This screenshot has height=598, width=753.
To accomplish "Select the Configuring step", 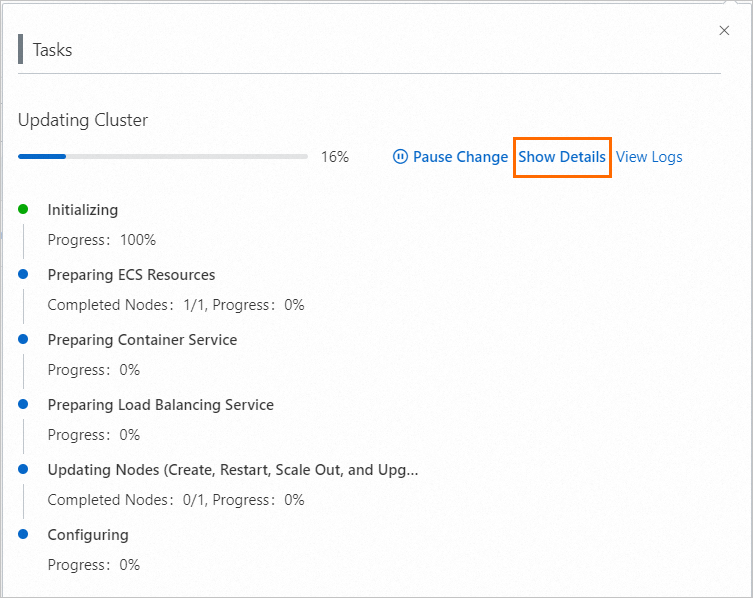I will (88, 535).
